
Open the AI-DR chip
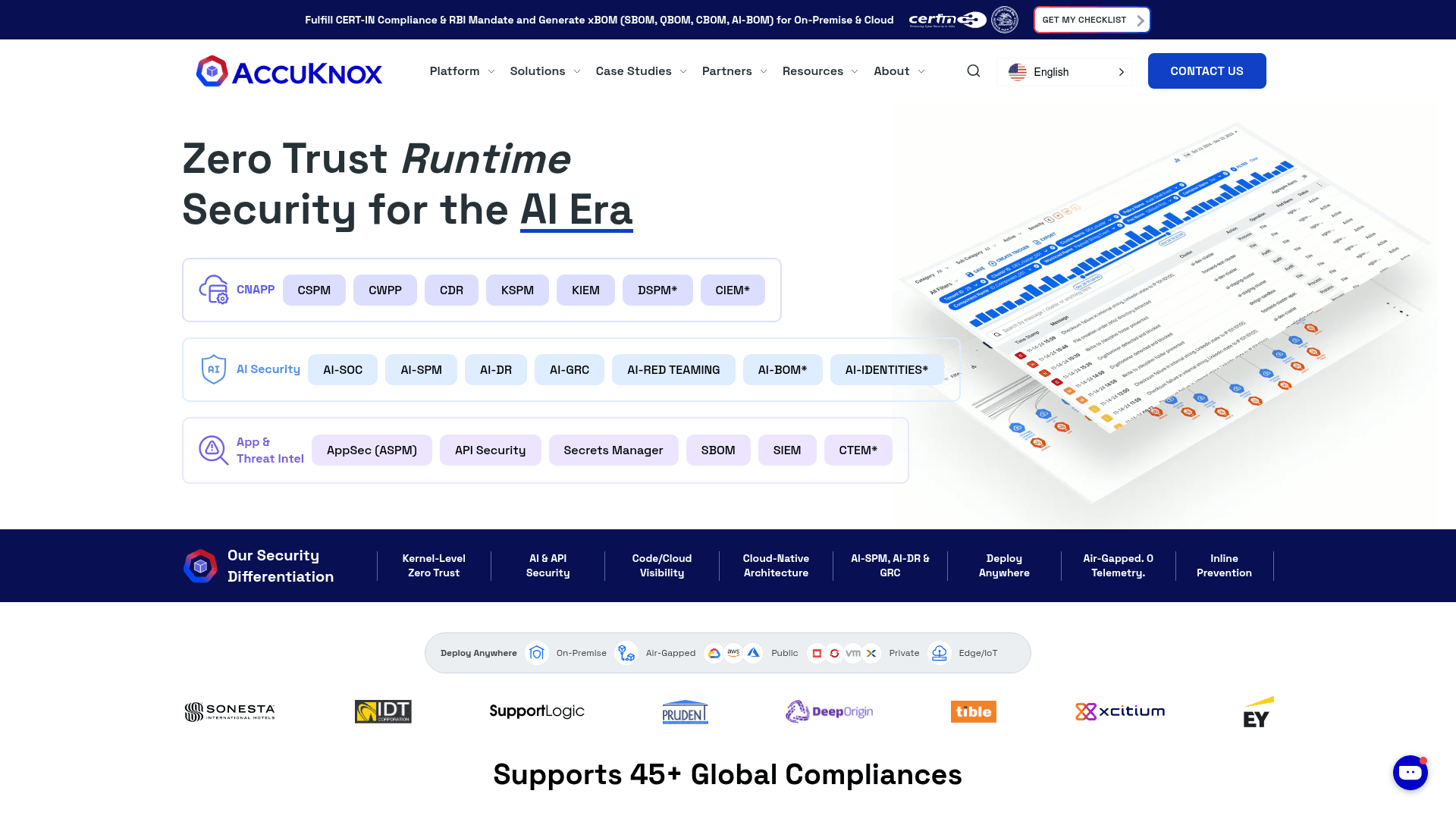(x=496, y=370)
